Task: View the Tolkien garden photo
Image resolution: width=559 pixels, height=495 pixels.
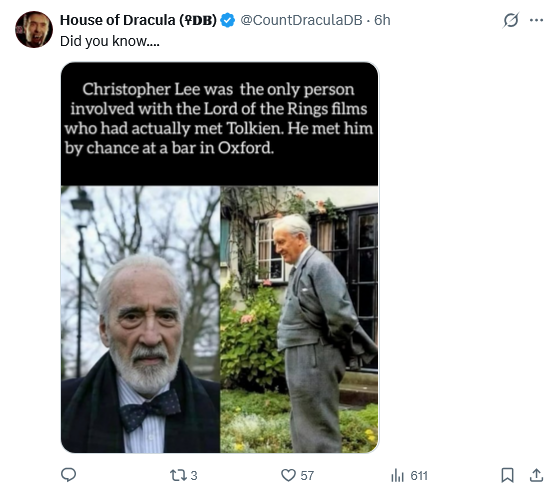Action: click(x=299, y=319)
